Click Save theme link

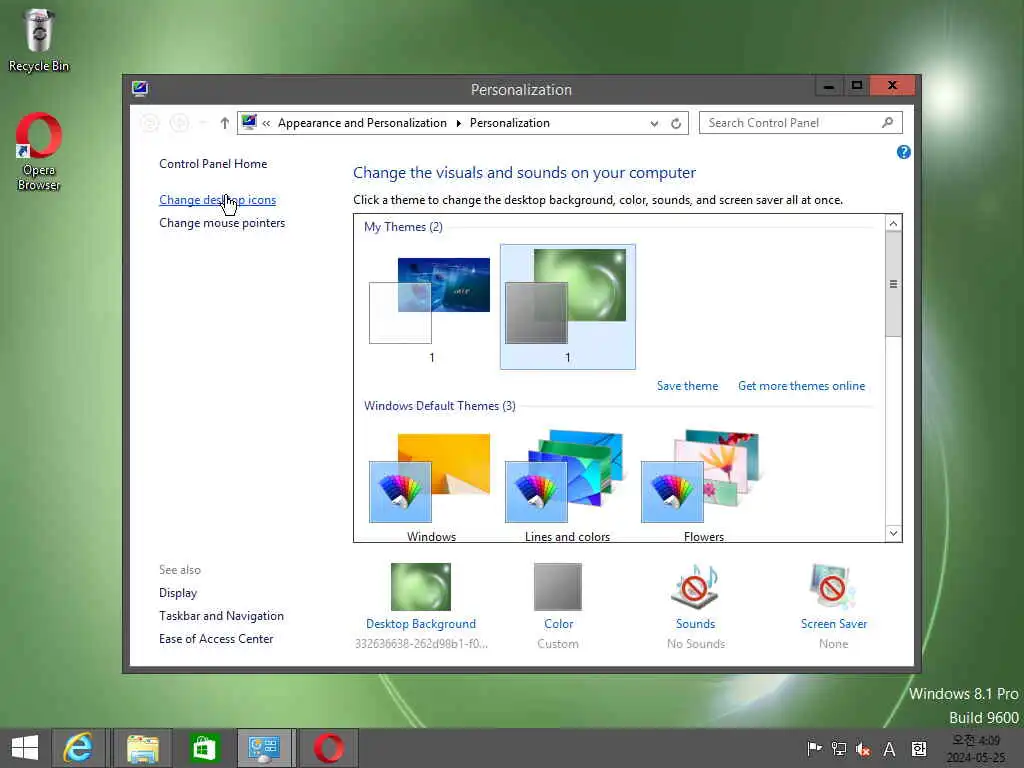point(687,386)
